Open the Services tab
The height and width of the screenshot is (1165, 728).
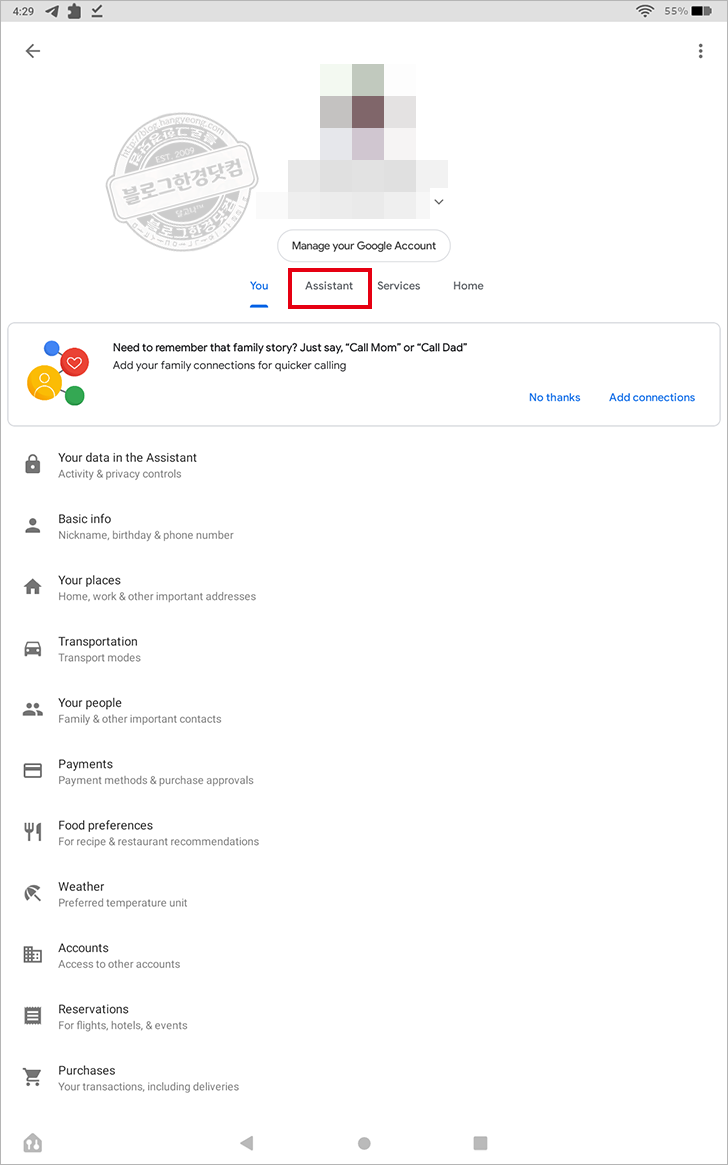point(398,285)
